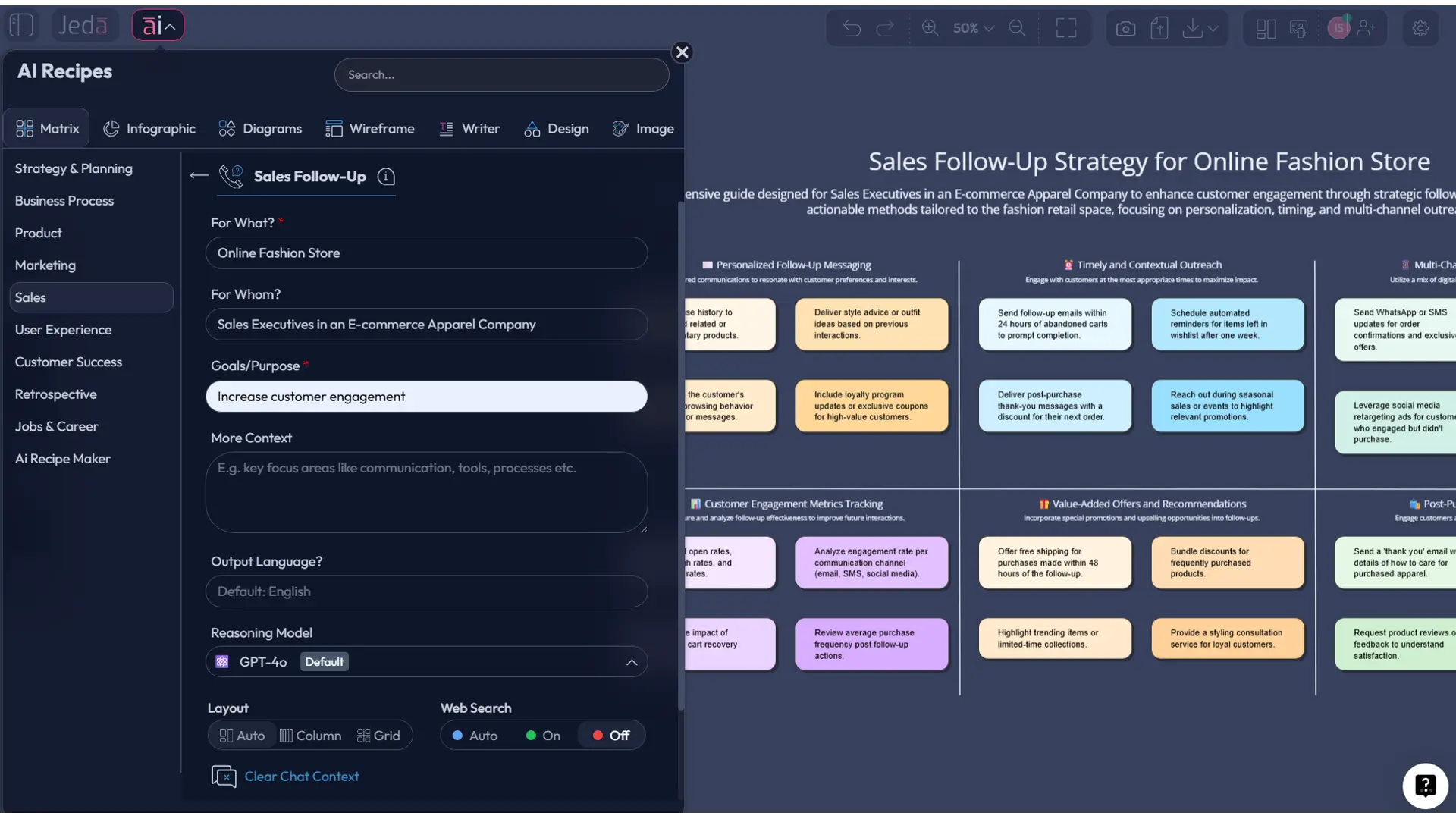Click the camera snapshot icon
The width and height of the screenshot is (1456, 819).
pyautogui.click(x=1126, y=28)
